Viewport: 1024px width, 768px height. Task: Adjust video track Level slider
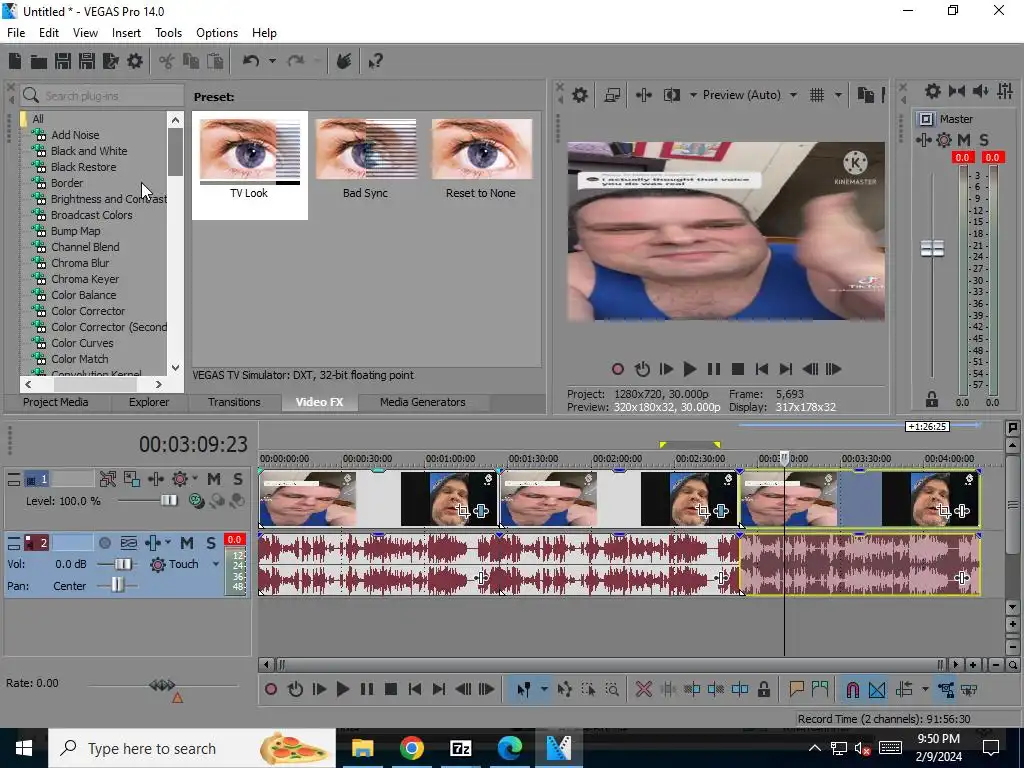pos(168,501)
